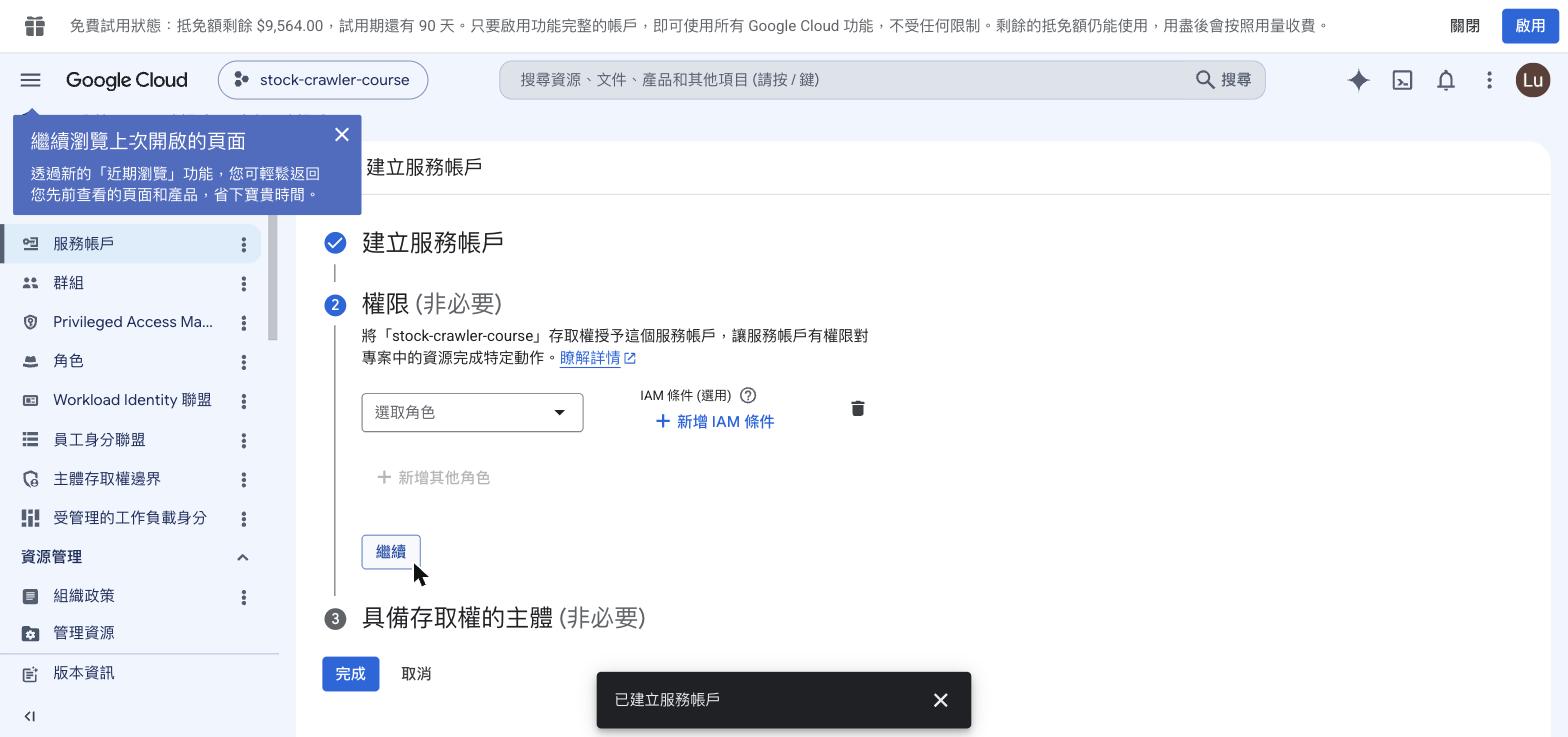Open the stock-crawler-course project selector
1568x737 pixels.
pyautogui.click(x=323, y=80)
